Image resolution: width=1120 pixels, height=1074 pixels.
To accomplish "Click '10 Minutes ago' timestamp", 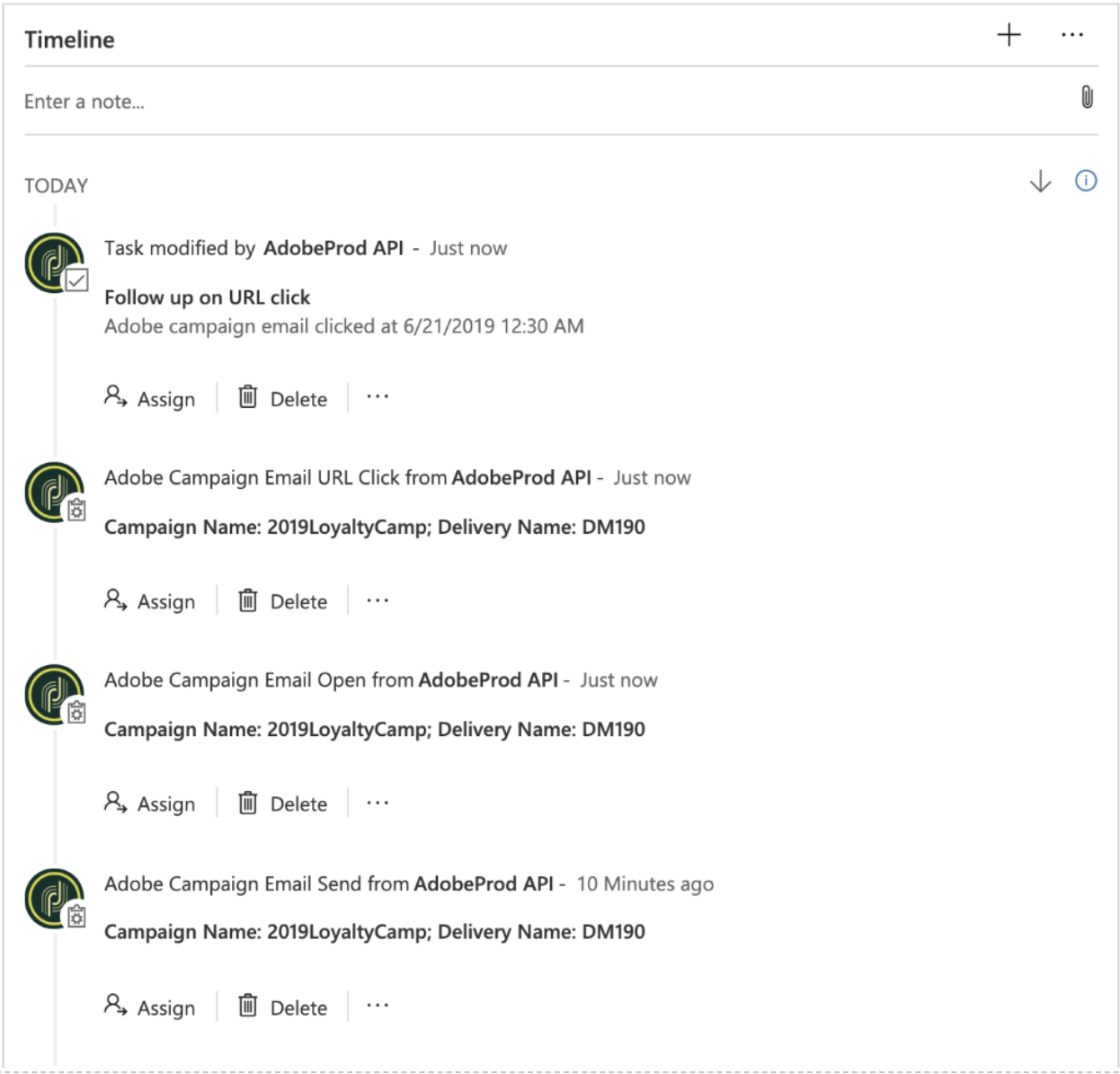I will tap(645, 884).
